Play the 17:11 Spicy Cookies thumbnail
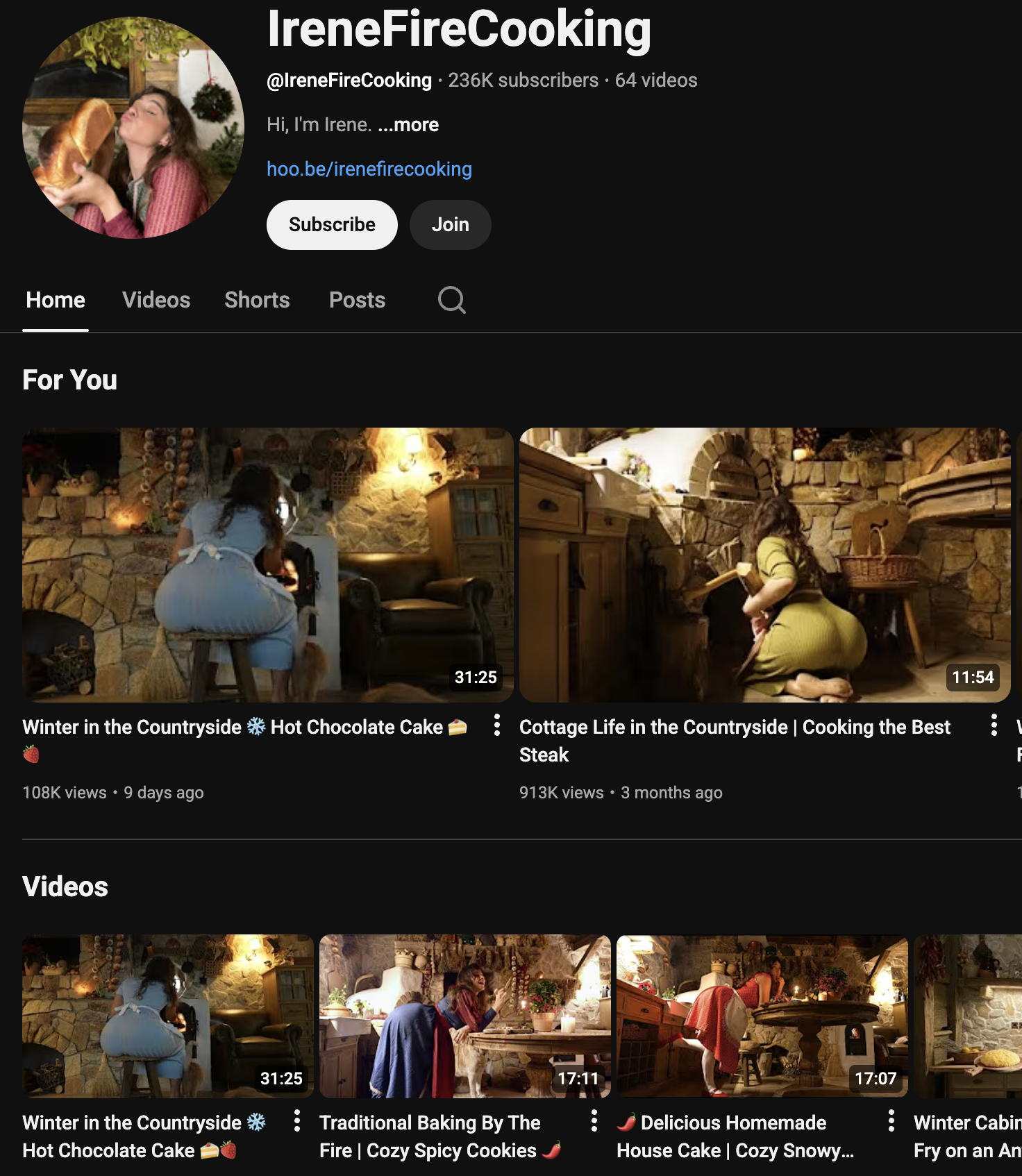The width and height of the screenshot is (1022, 1176). point(465,1016)
